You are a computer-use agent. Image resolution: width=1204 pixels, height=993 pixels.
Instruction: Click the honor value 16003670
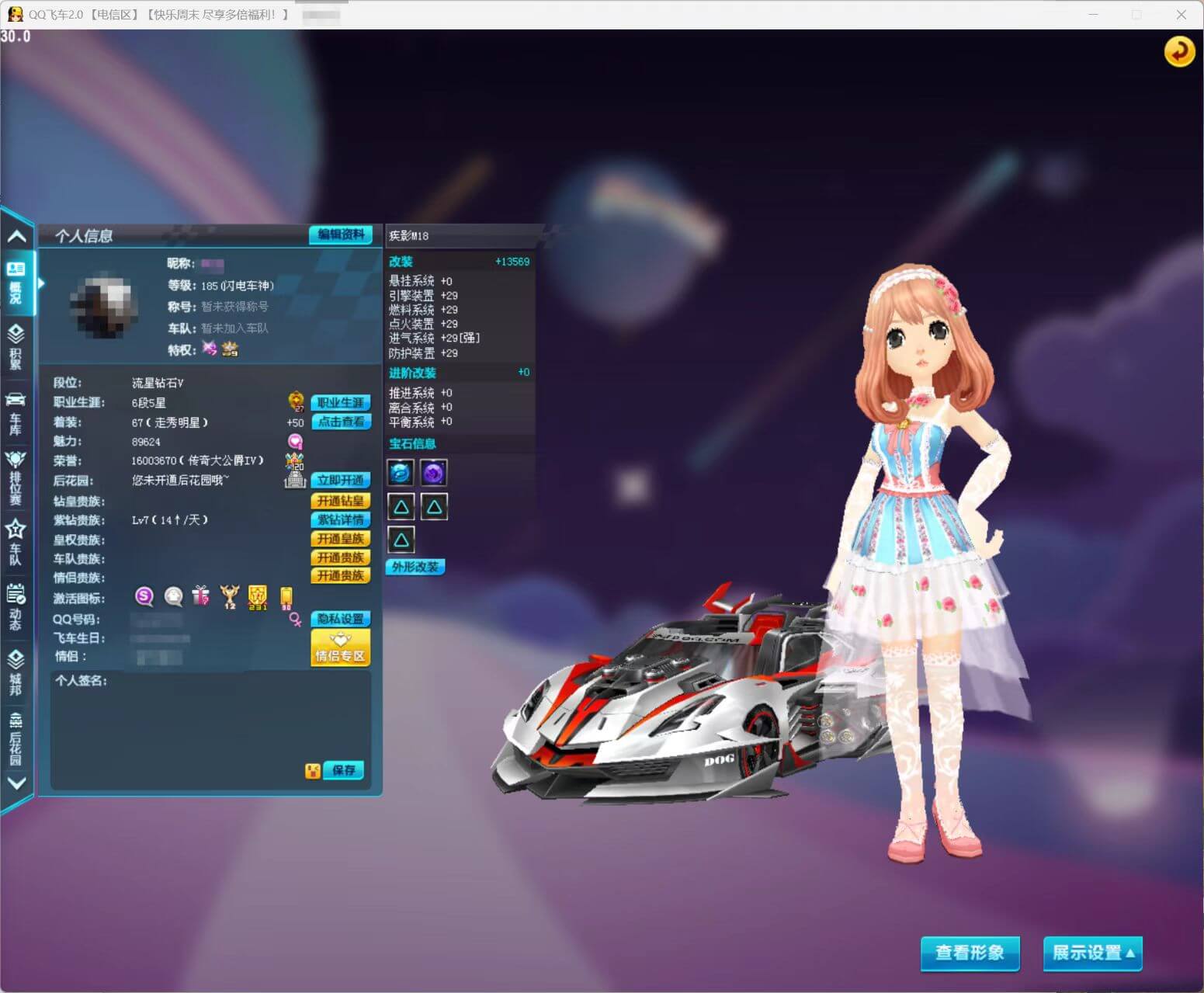pyautogui.click(x=154, y=460)
